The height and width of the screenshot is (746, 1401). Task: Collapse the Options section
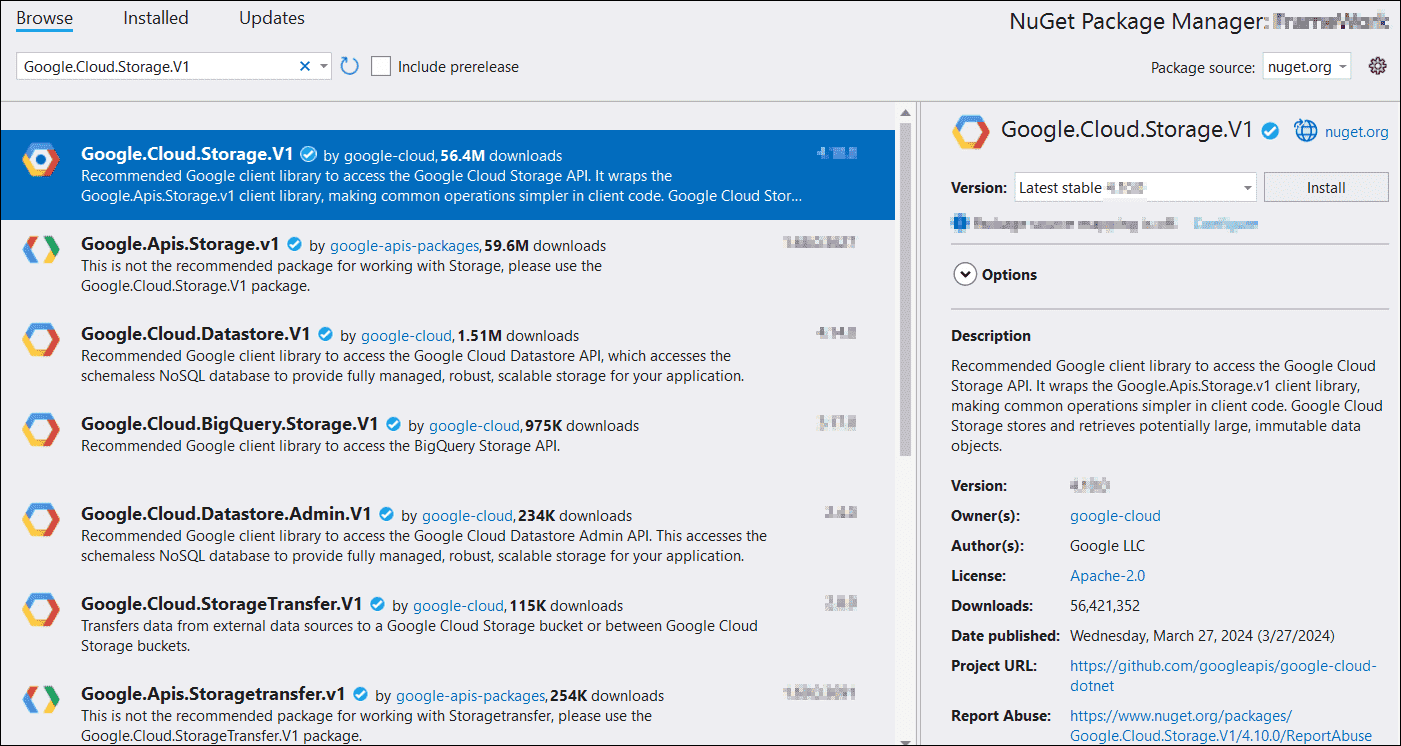[965, 273]
